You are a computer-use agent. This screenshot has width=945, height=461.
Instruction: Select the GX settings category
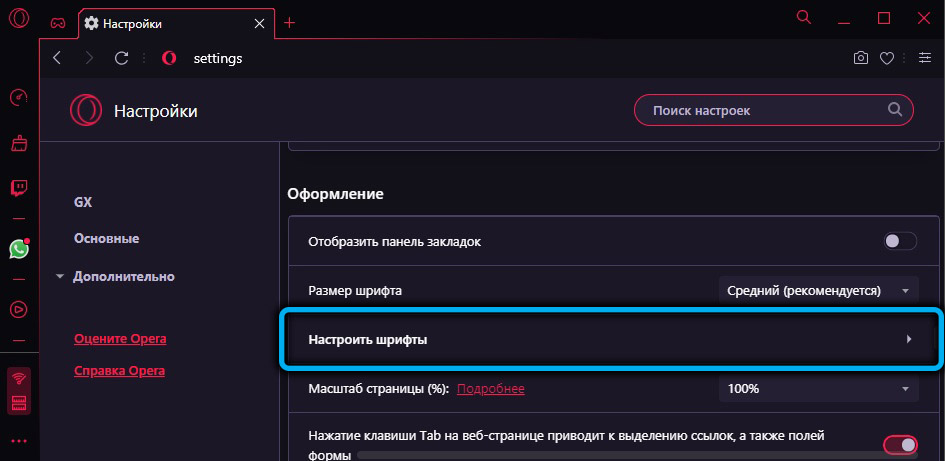pos(83,202)
